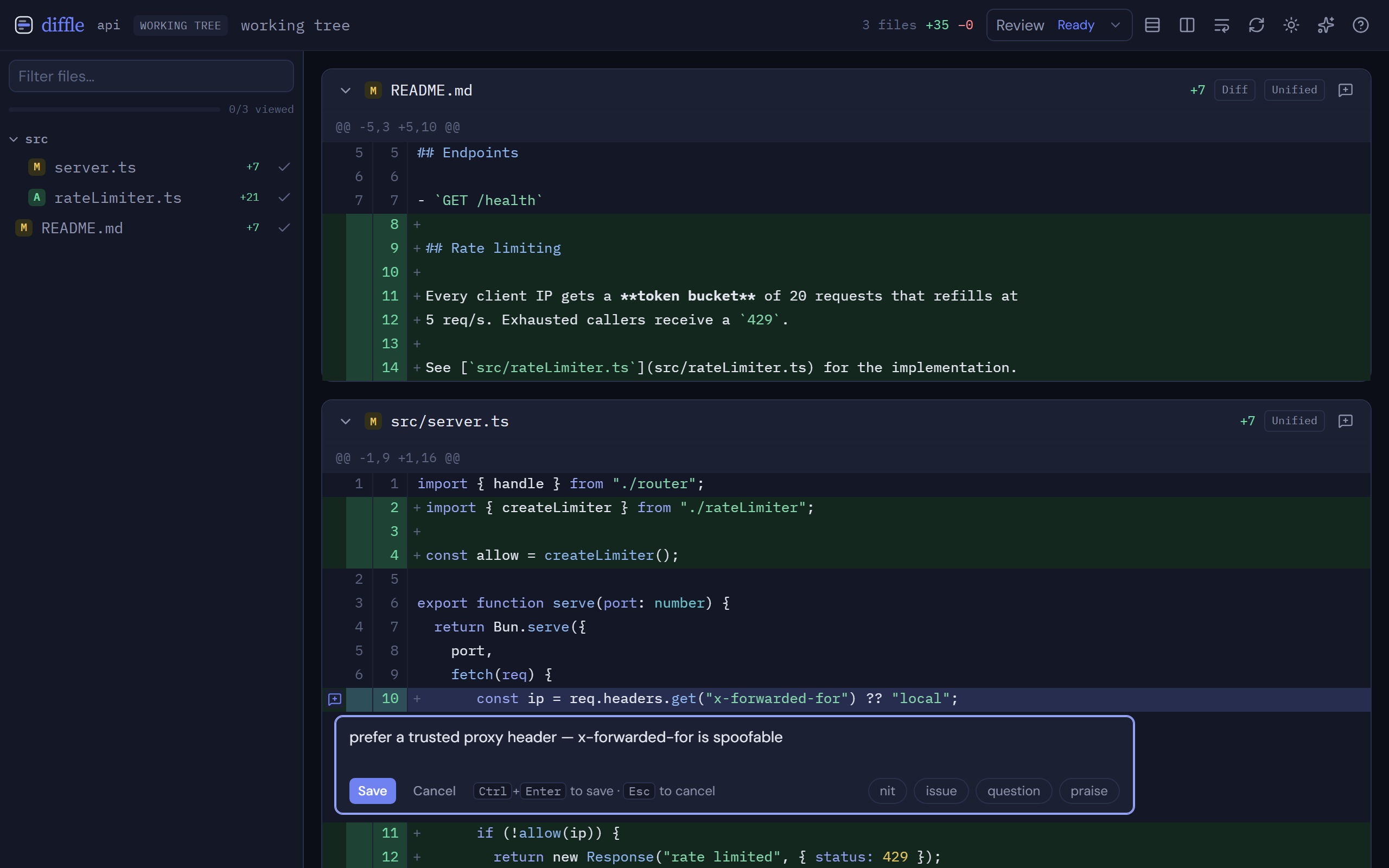The width and height of the screenshot is (1389, 868).
Task: Click the WORKING TREE badge
Action: tap(180, 25)
